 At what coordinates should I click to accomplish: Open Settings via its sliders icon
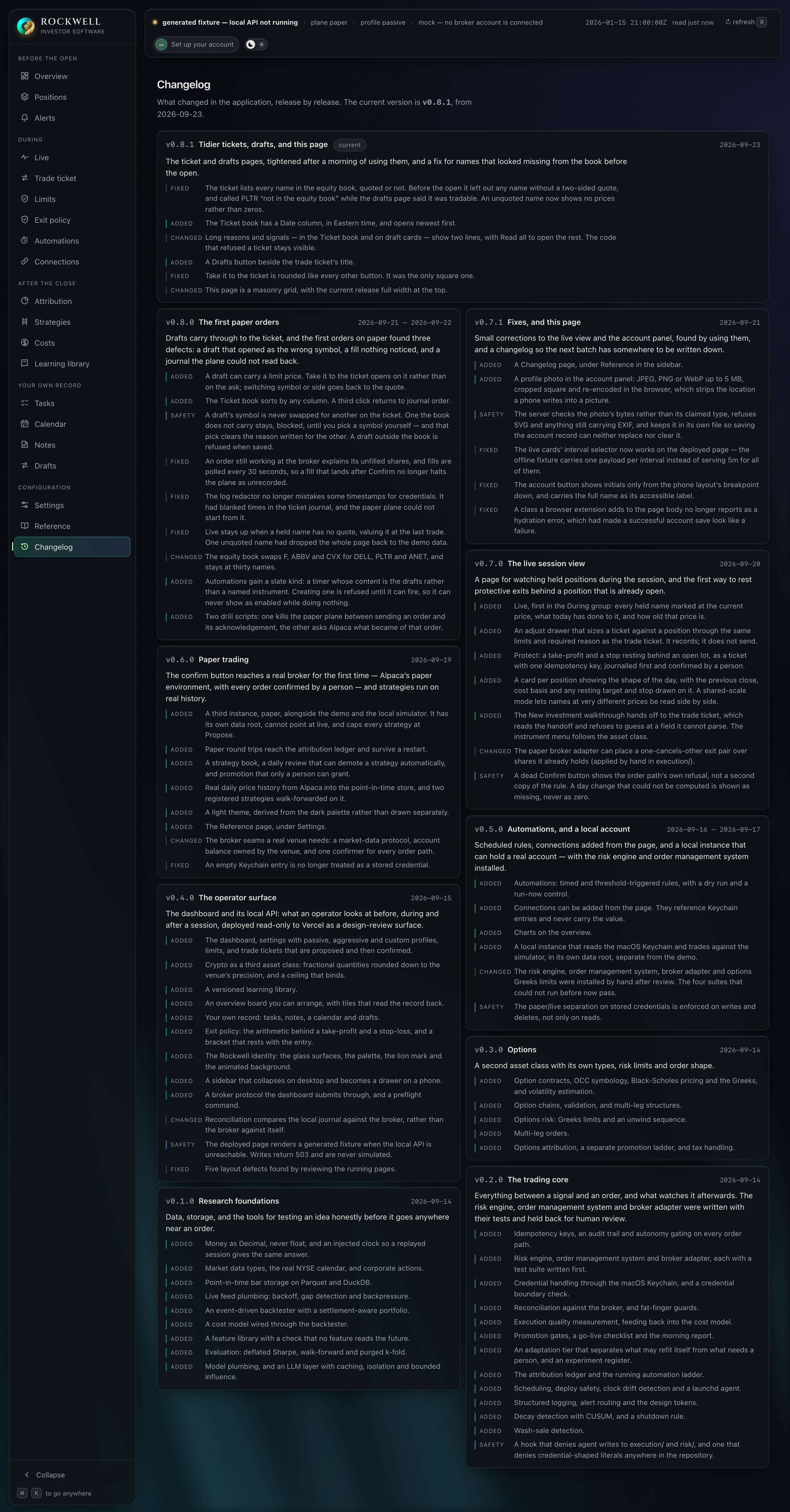coord(25,505)
